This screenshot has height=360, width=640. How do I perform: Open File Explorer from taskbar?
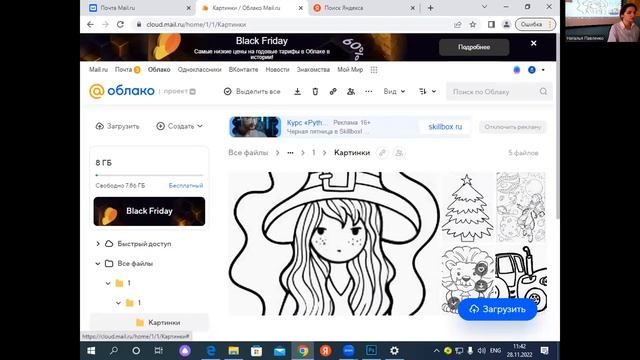(233, 351)
